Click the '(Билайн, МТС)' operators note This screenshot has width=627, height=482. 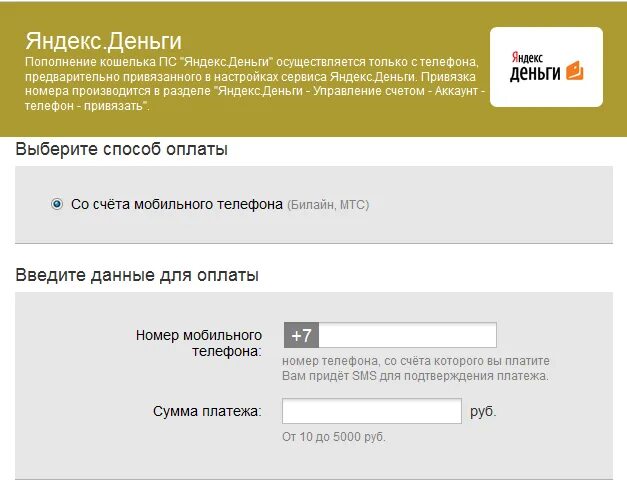tap(328, 205)
